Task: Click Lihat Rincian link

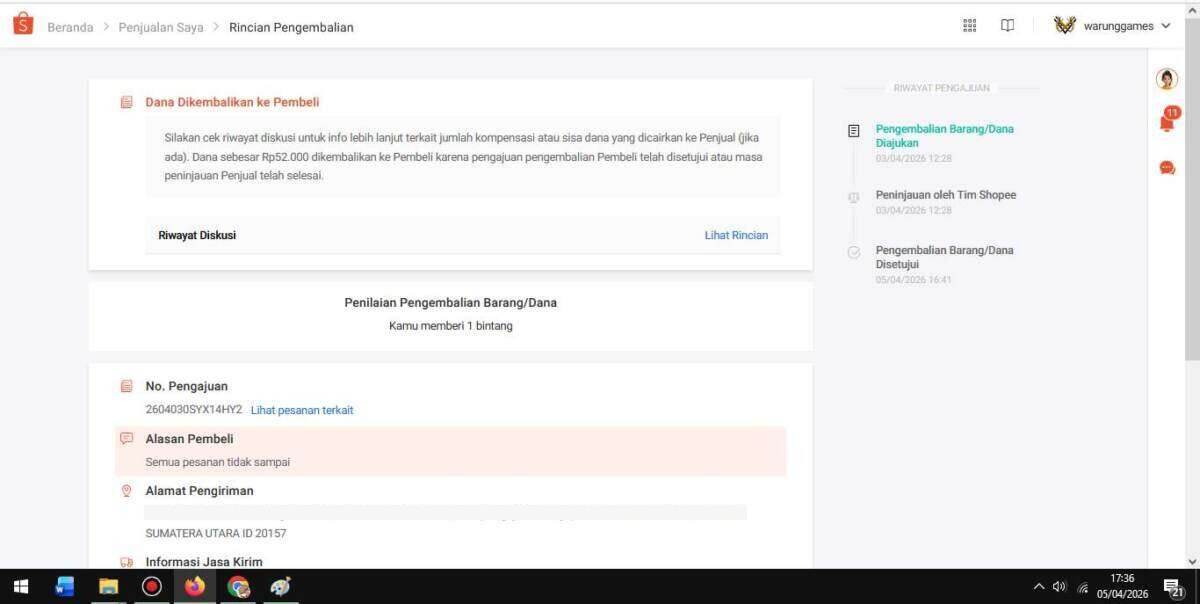Action: [736, 235]
